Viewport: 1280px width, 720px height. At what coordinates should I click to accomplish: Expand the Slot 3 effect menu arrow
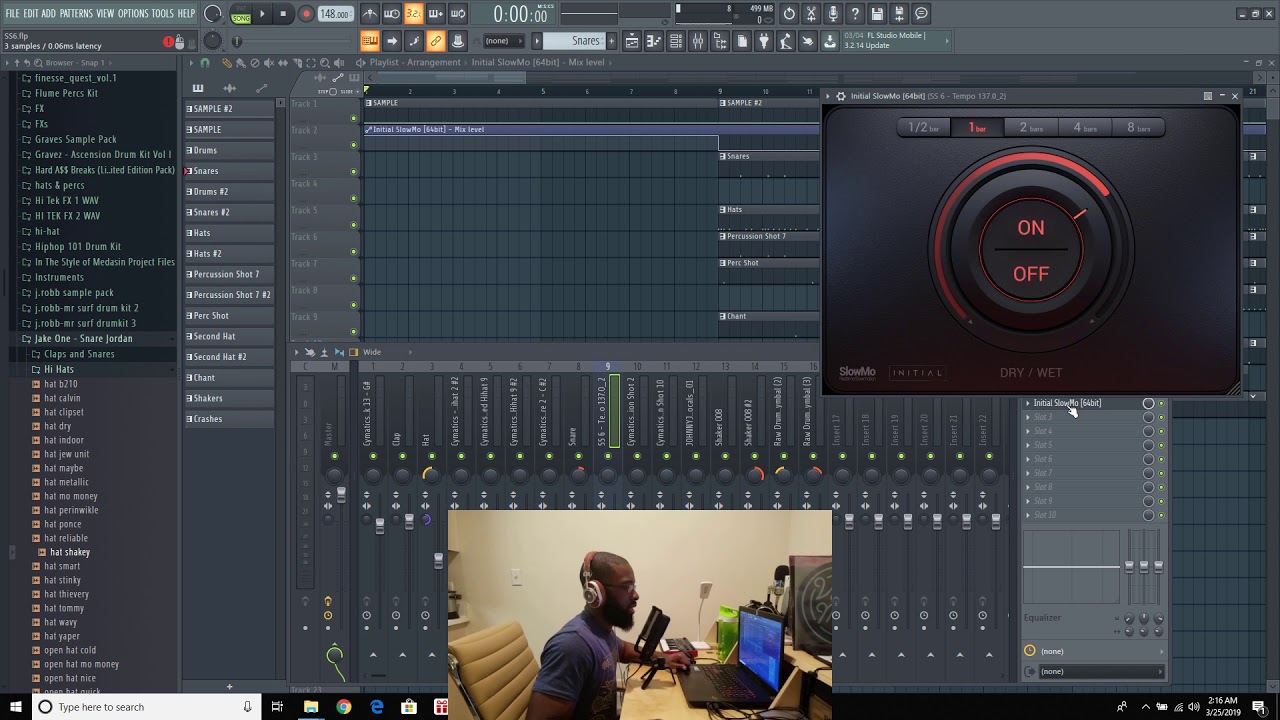[x=1027, y=417]
